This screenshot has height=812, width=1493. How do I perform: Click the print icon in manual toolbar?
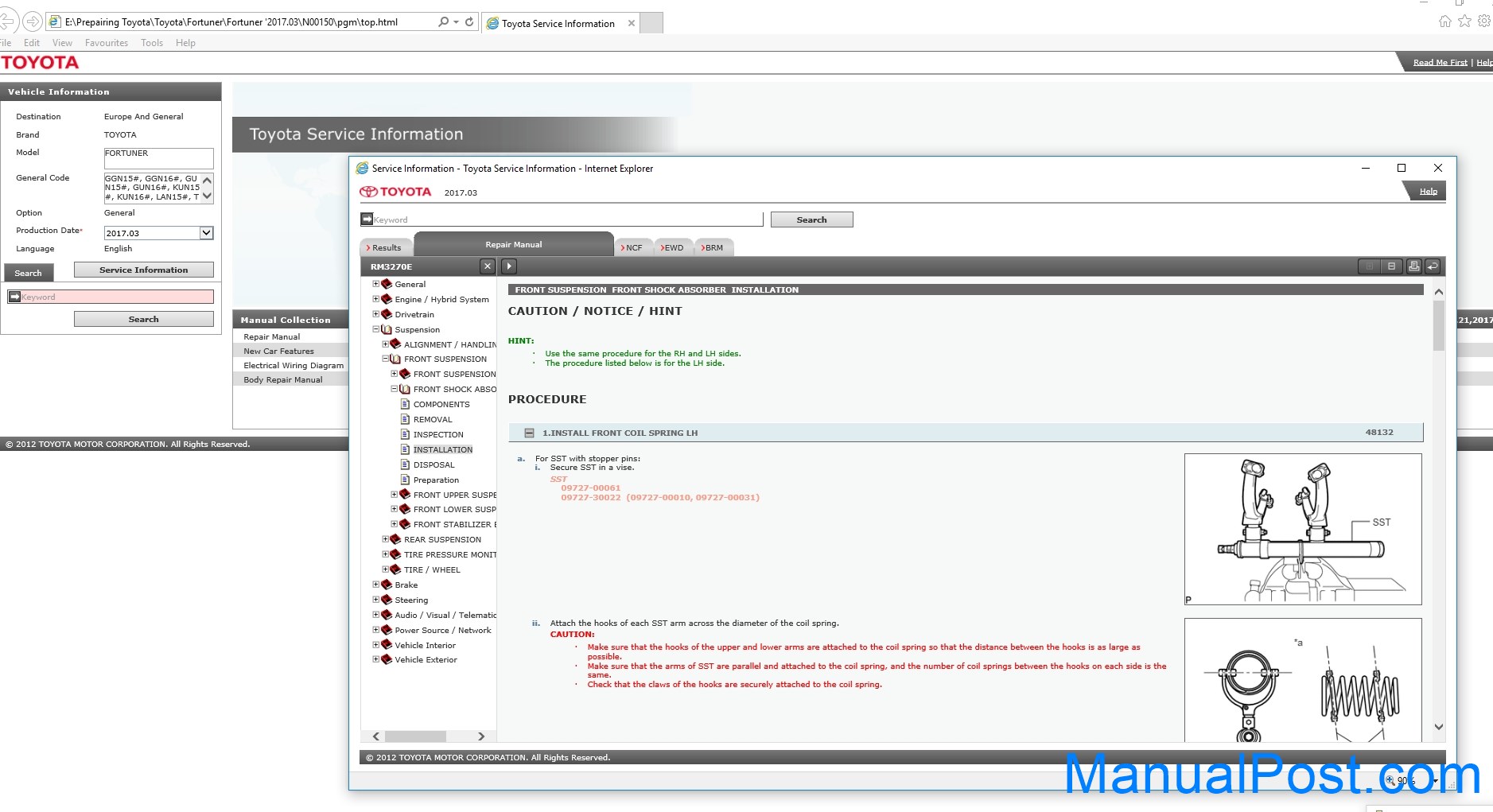pos(1413,266)
